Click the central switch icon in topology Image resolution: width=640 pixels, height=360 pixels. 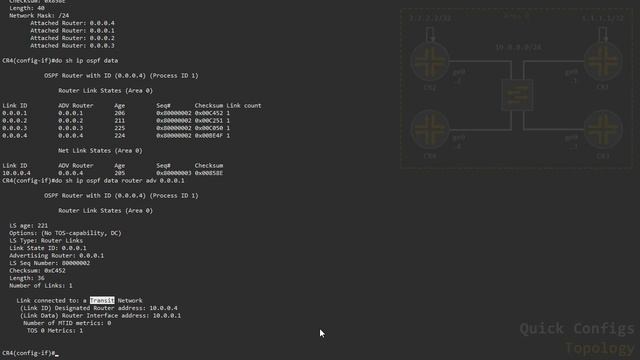coord(517,95)
